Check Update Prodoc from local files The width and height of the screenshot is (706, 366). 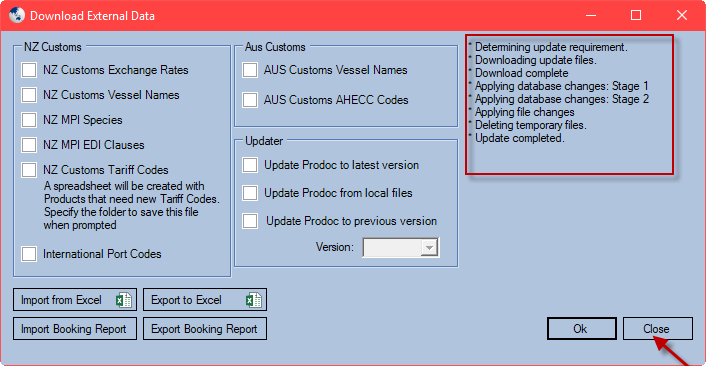pos(250,193)
